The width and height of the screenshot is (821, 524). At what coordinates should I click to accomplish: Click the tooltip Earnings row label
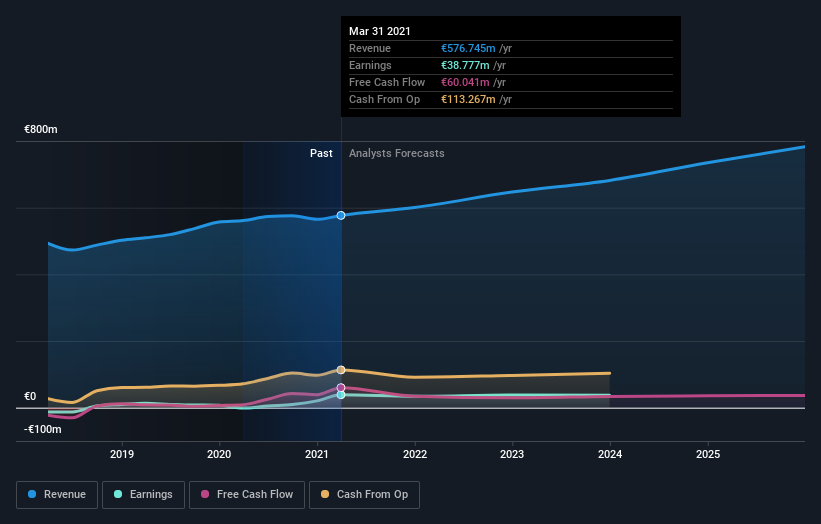(370, 65)
